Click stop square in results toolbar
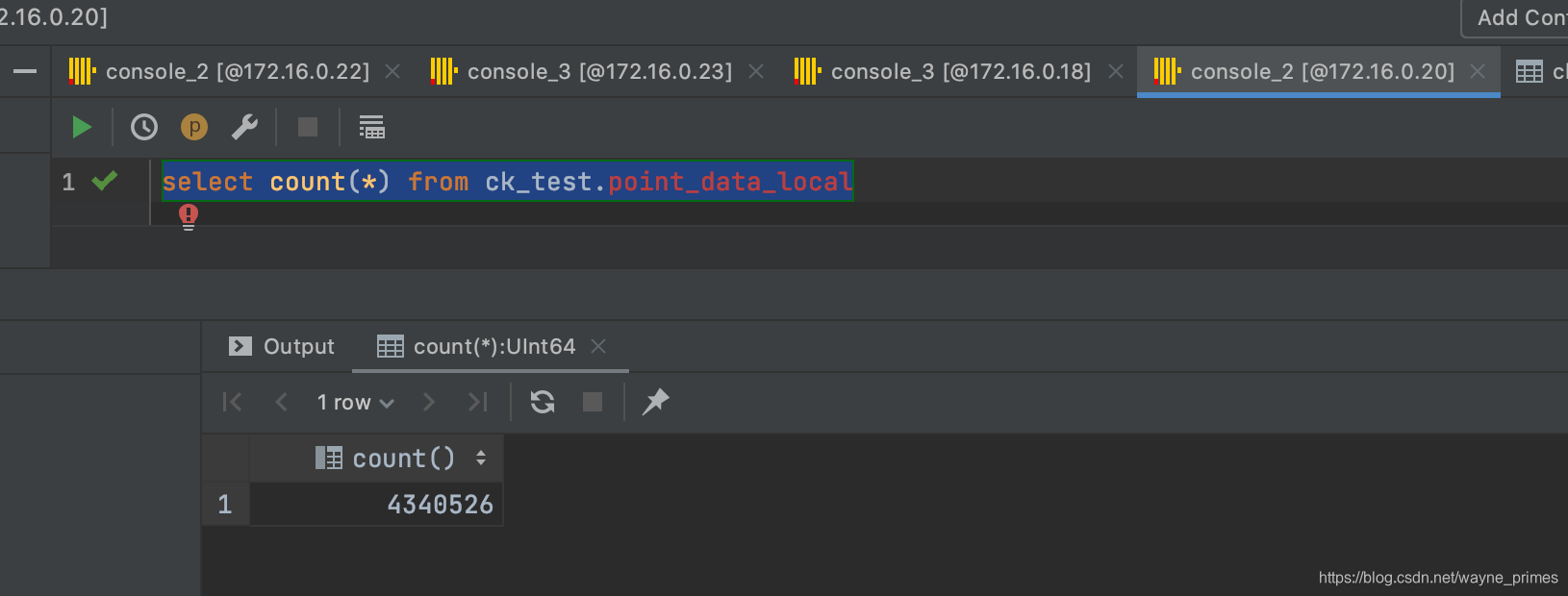The width and height of the screenshot is (1568, 596). point(593,402)
